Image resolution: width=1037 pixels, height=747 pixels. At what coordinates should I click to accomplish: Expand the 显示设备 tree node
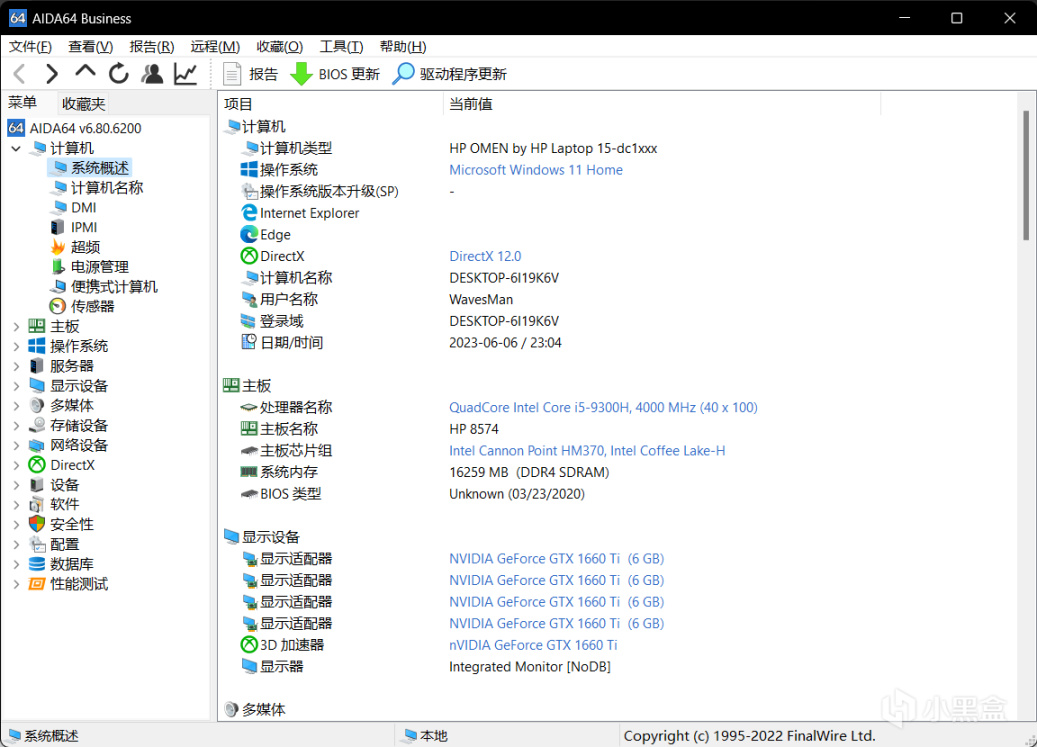coord(16,386)
